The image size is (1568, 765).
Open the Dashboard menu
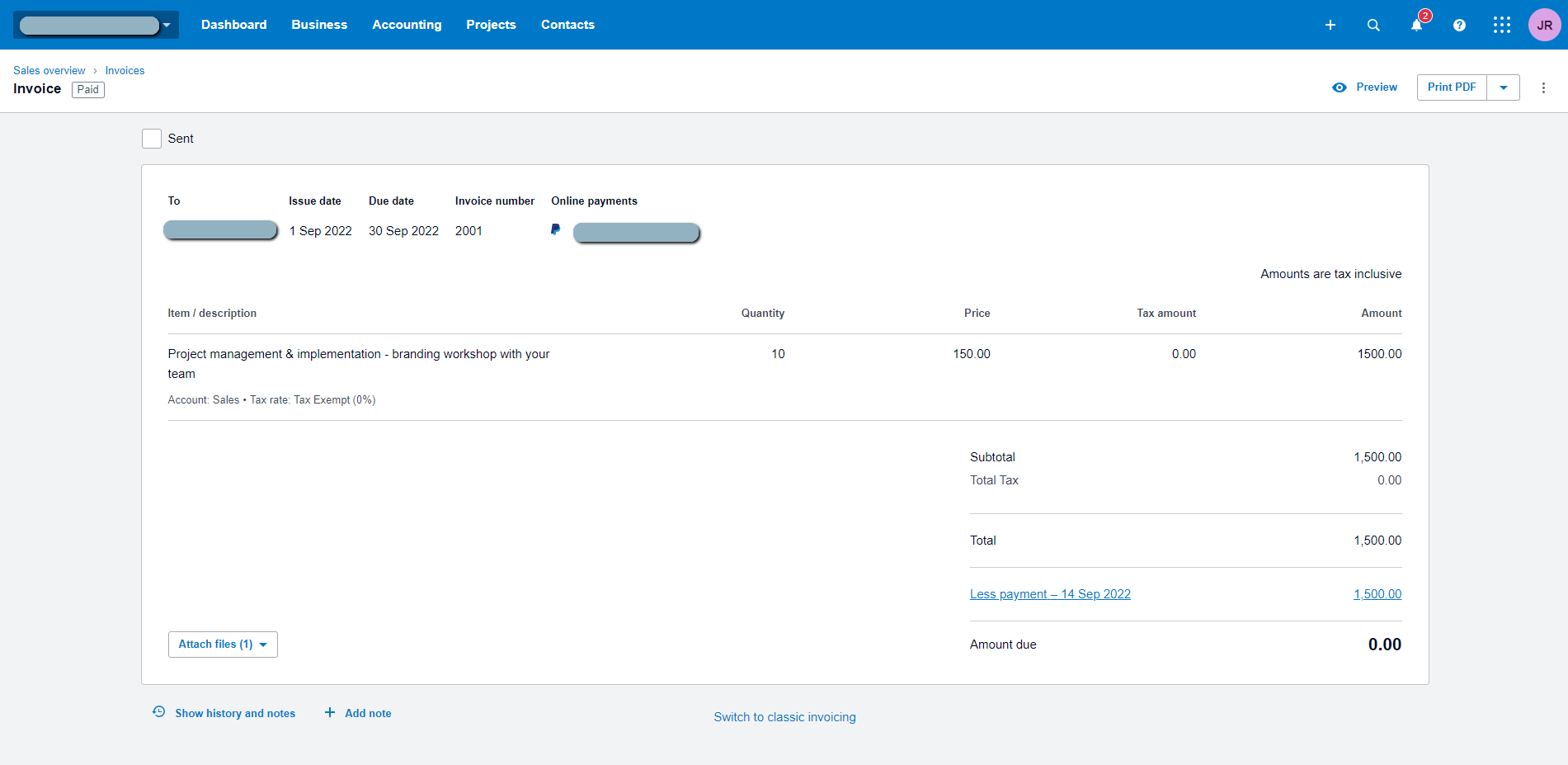coord(234,25)
